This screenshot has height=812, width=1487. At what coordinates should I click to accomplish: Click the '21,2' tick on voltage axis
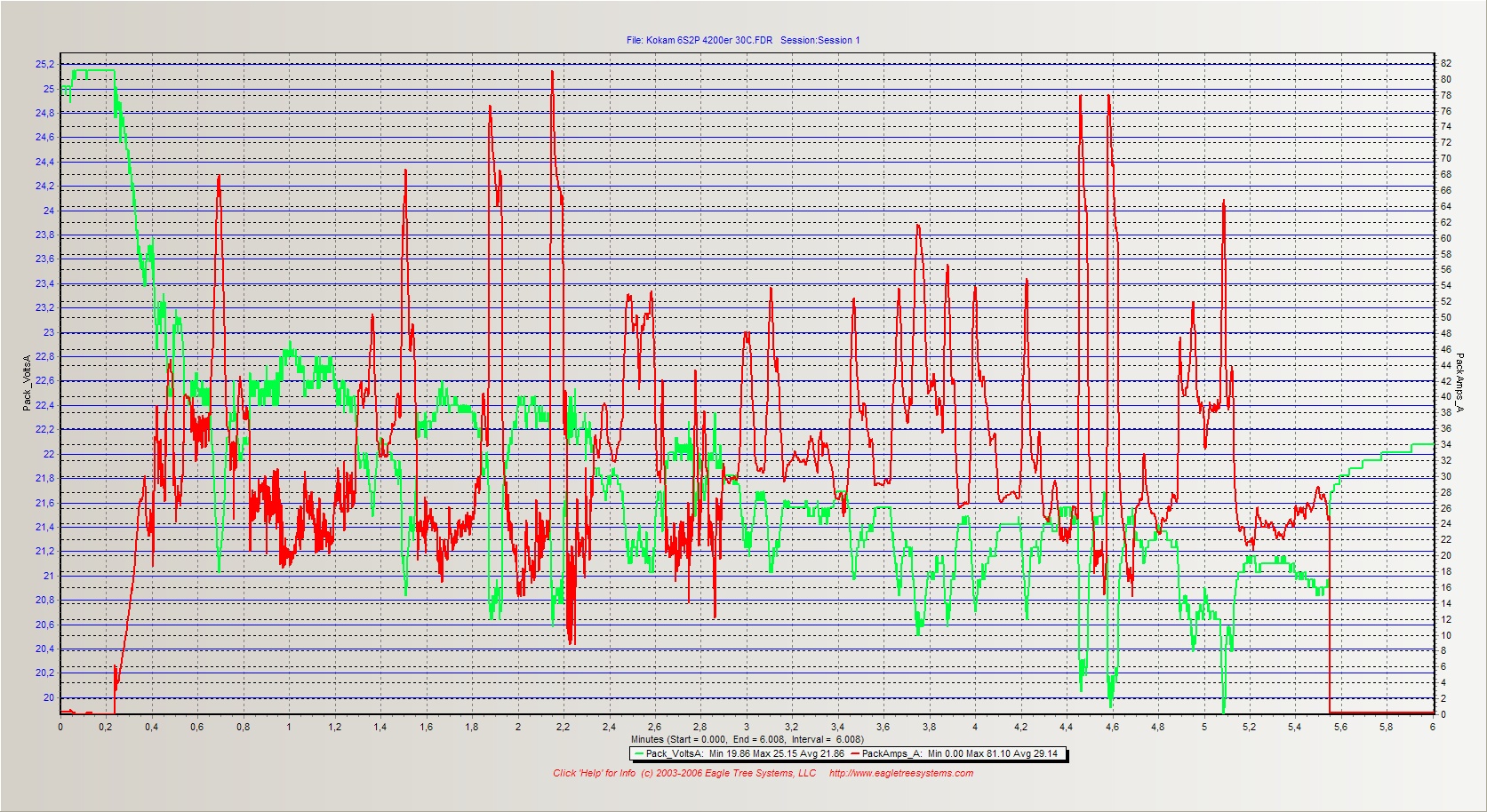click(x=44, y=551)
